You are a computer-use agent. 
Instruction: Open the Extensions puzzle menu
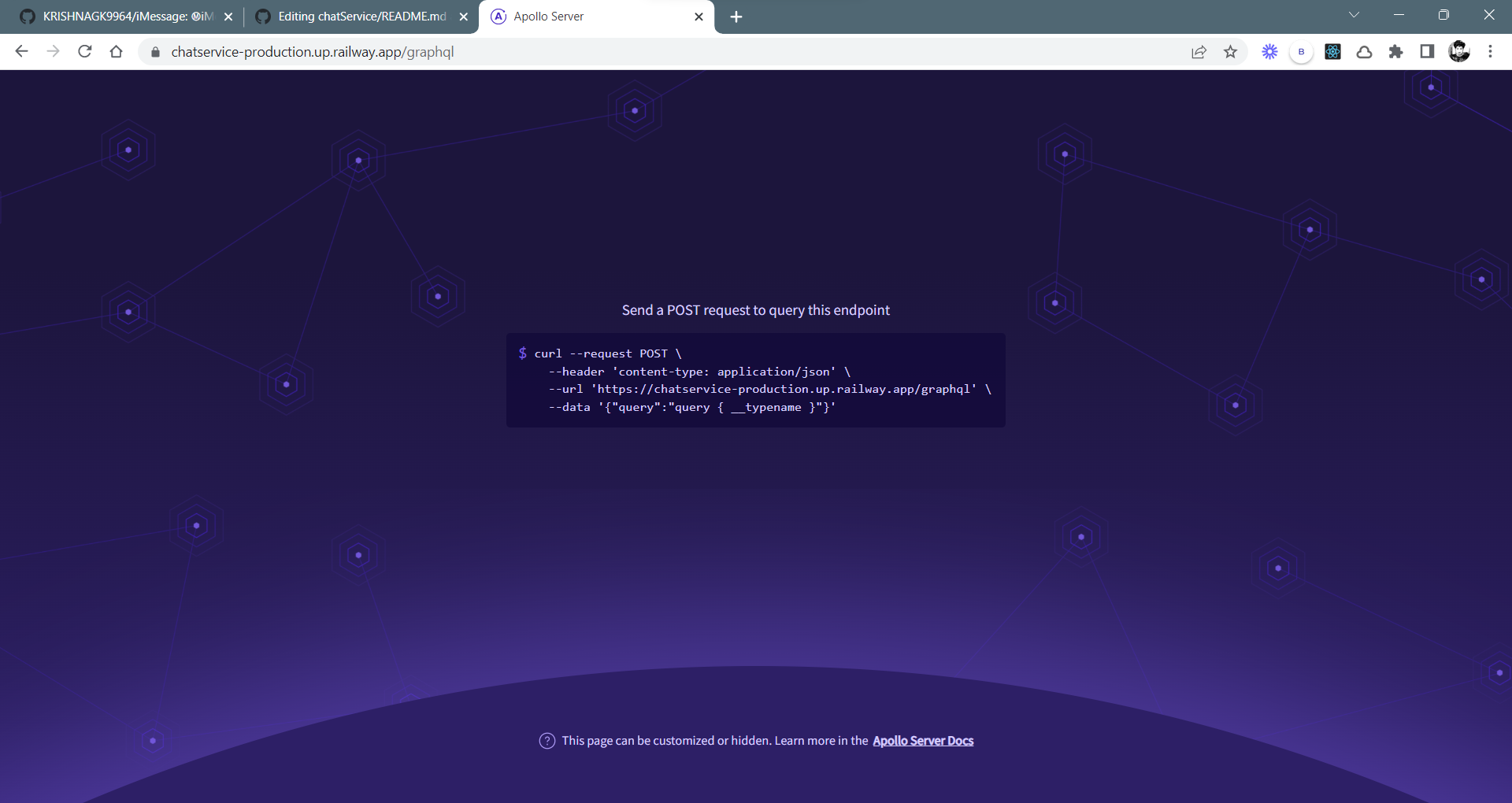(1395, 52)
